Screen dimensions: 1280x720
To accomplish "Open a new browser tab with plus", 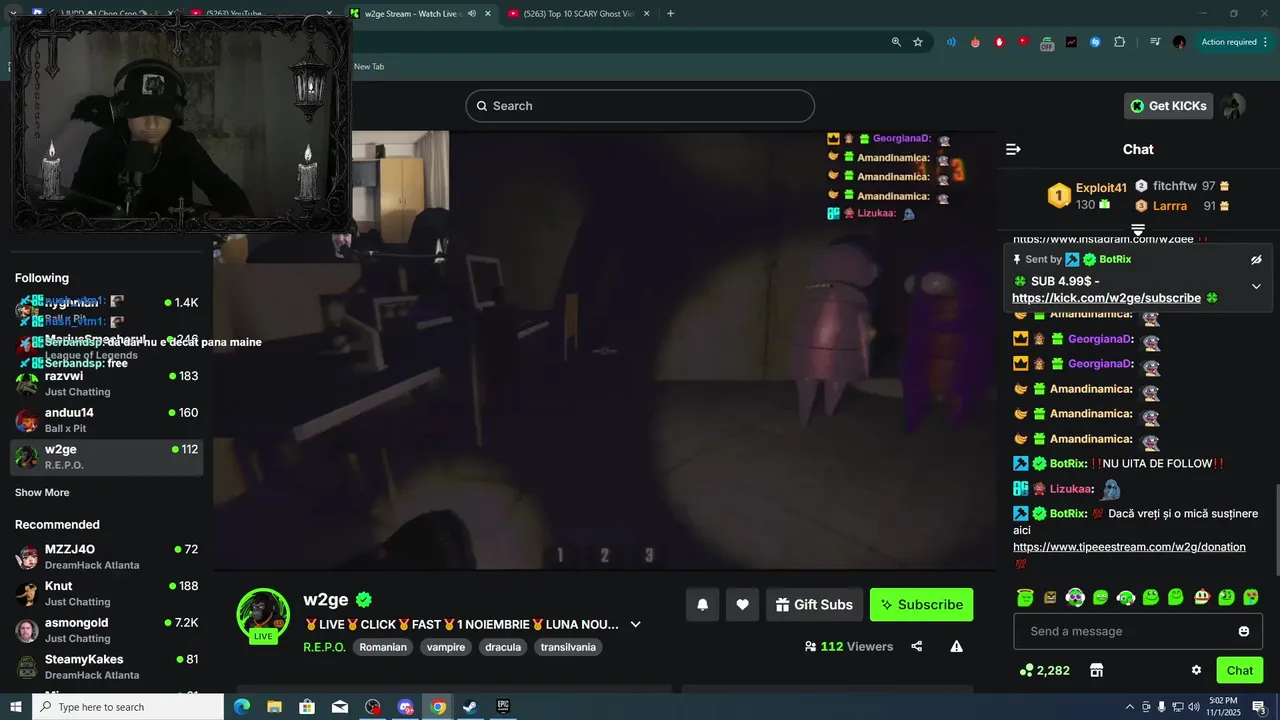I will point(670,14).
